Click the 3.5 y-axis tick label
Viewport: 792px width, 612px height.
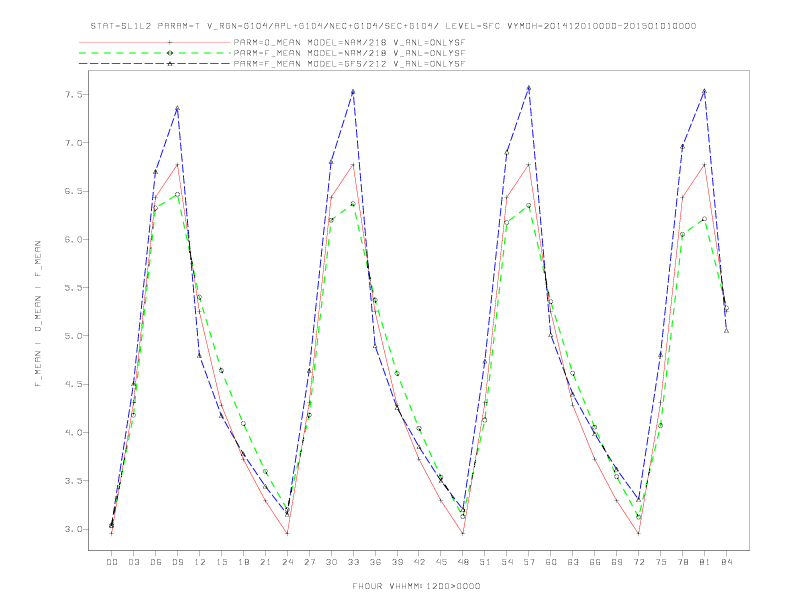tap(73, 481)
